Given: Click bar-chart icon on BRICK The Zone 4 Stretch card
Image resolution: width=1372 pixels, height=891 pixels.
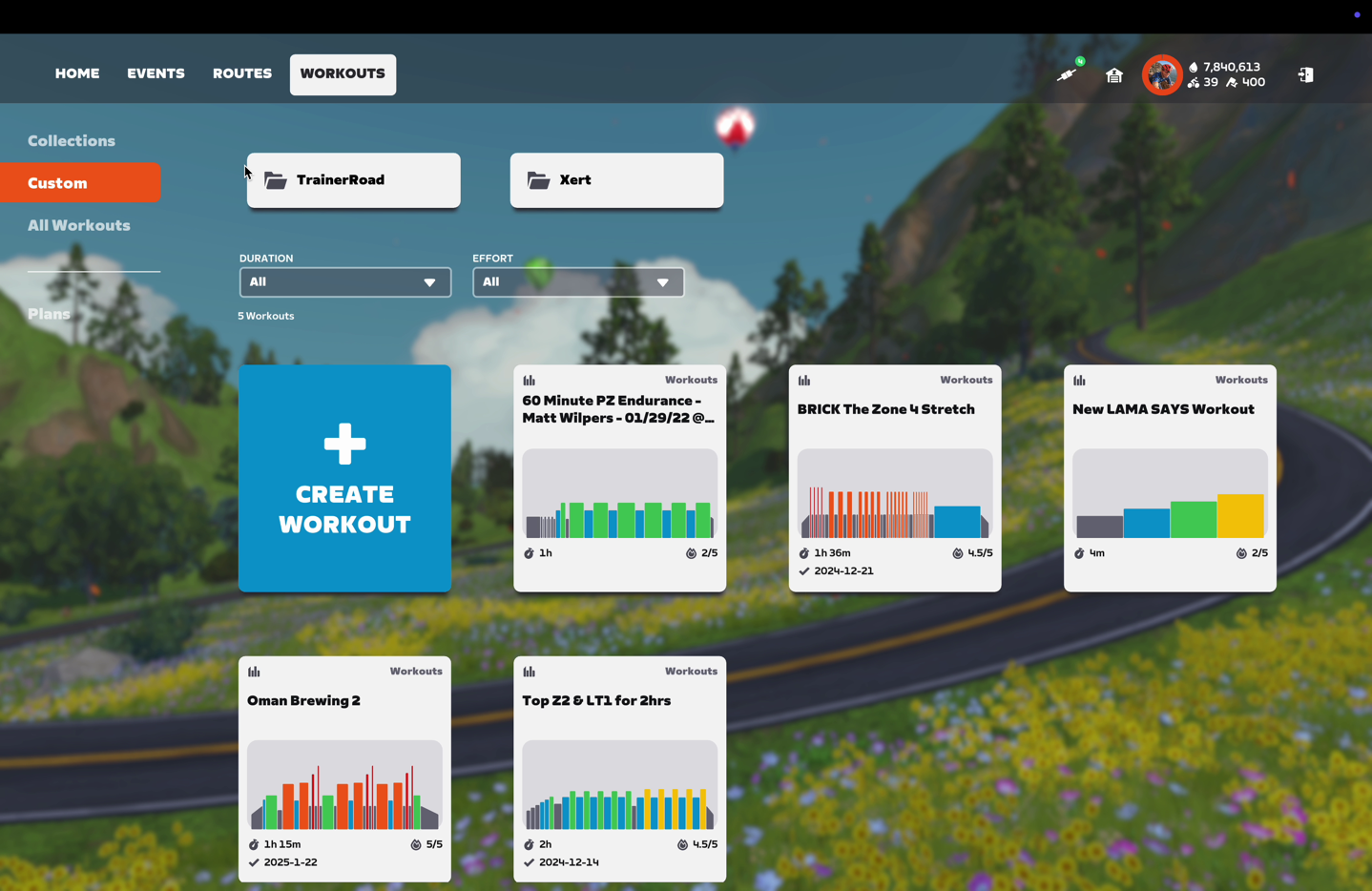Looking at the screenshot, I should (x=804, y=380).
